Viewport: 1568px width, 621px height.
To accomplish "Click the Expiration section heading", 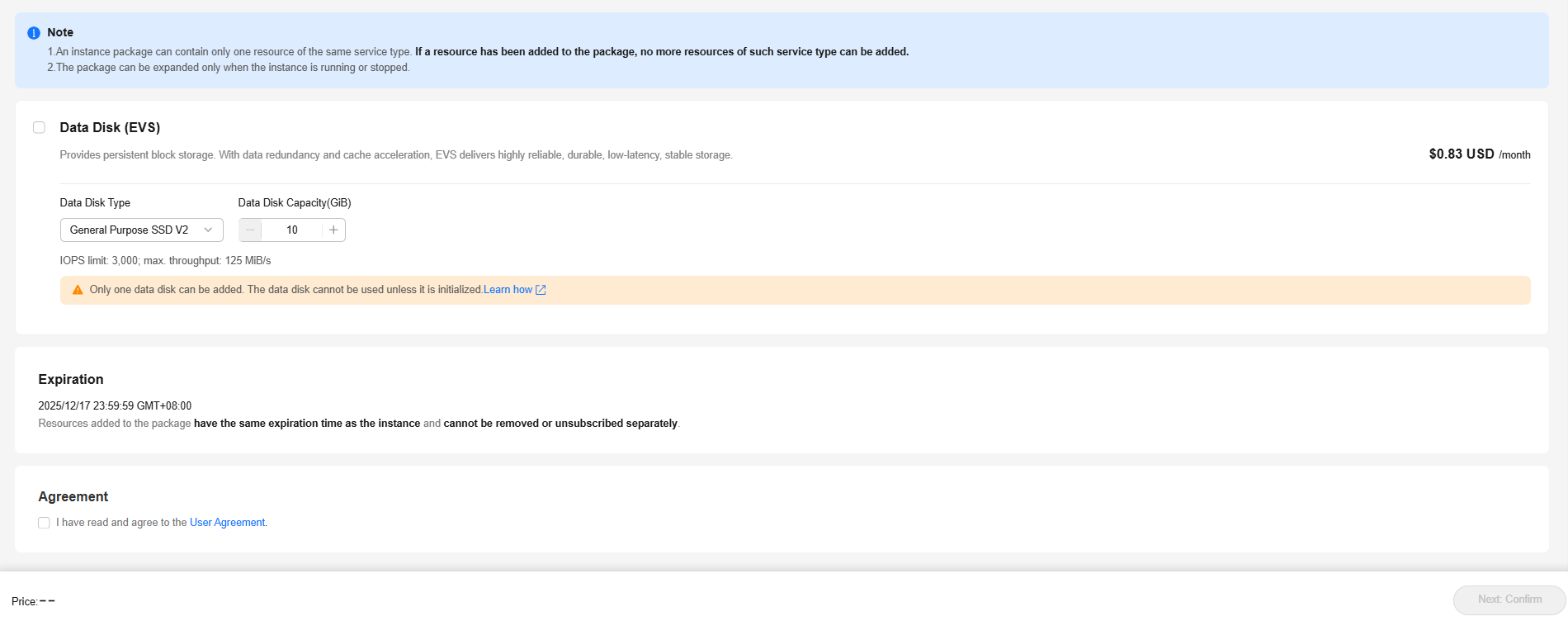I will 71,379.
